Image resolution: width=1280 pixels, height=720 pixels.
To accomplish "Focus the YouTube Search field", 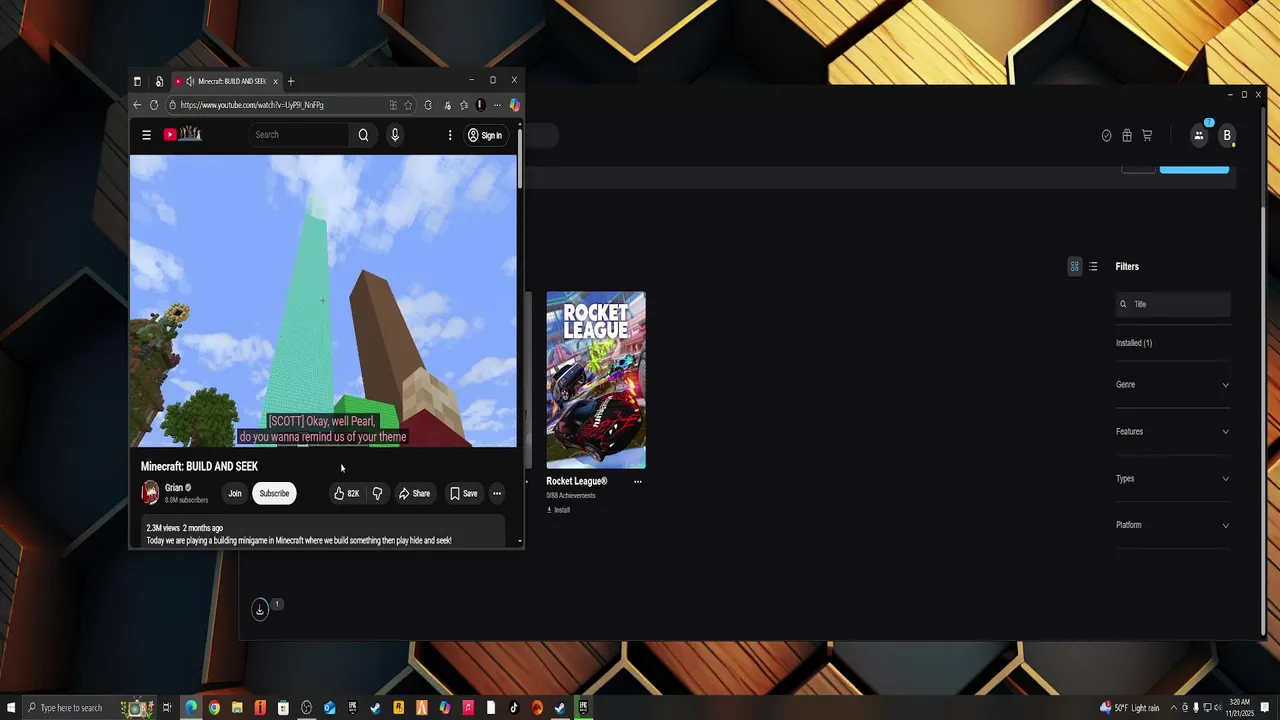I will (300, 135).
